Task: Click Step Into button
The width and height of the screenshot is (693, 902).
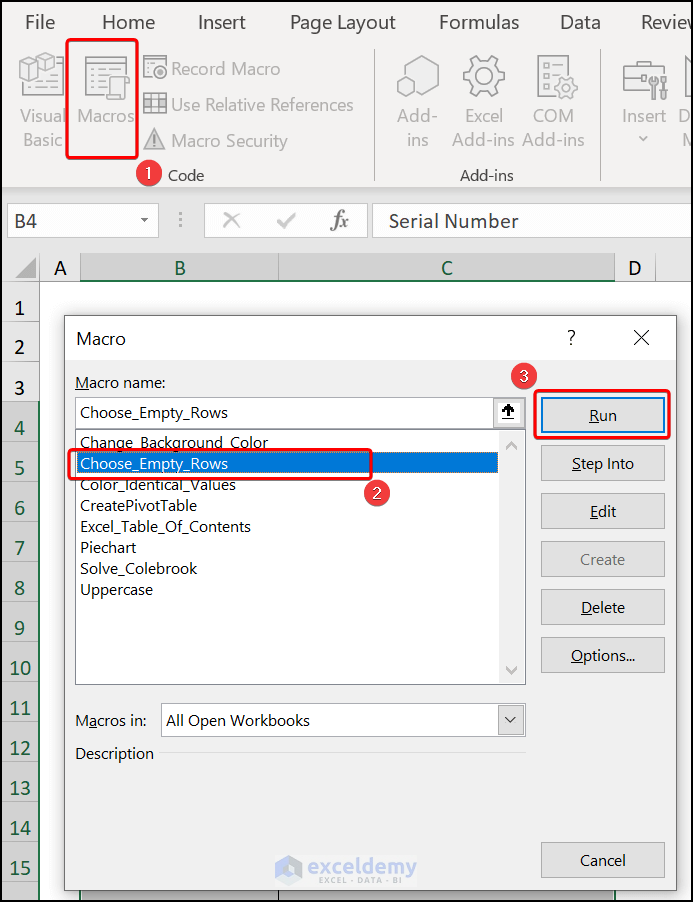Action: point(602,464)
